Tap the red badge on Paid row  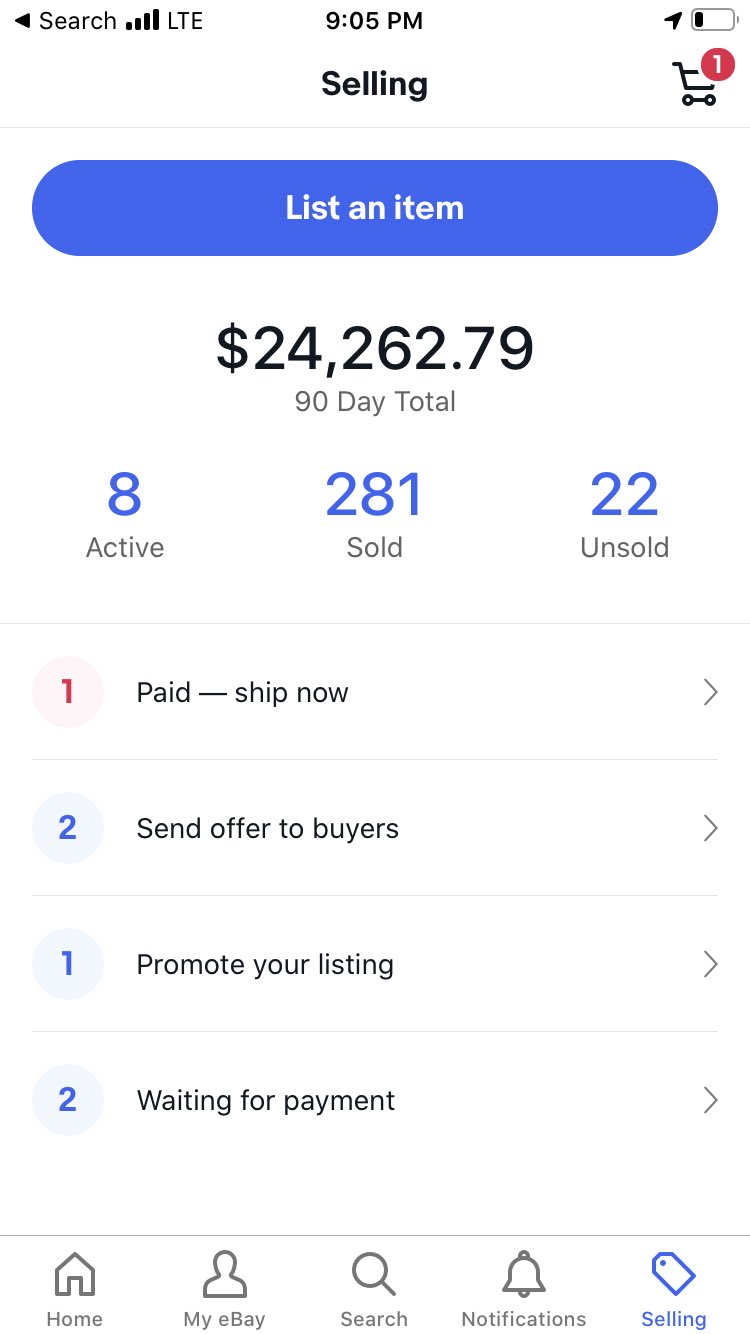pyautogui.click(x=68, y=692)
